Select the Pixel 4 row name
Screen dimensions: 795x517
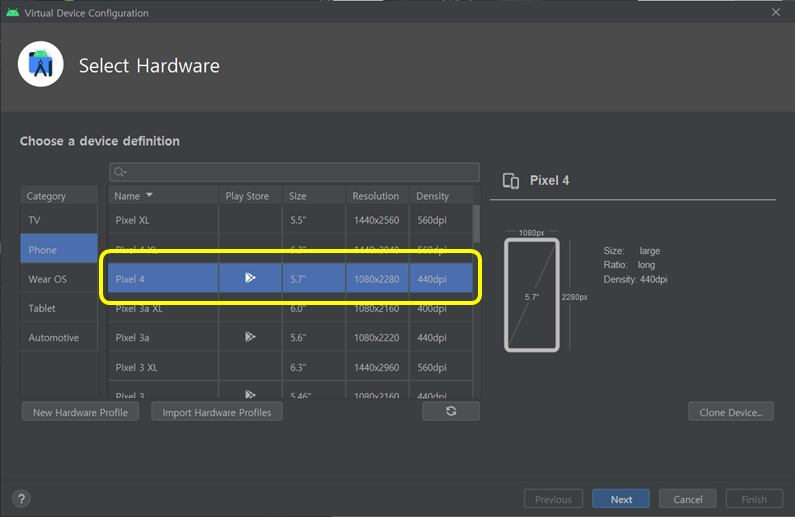(x=130, y=279)
